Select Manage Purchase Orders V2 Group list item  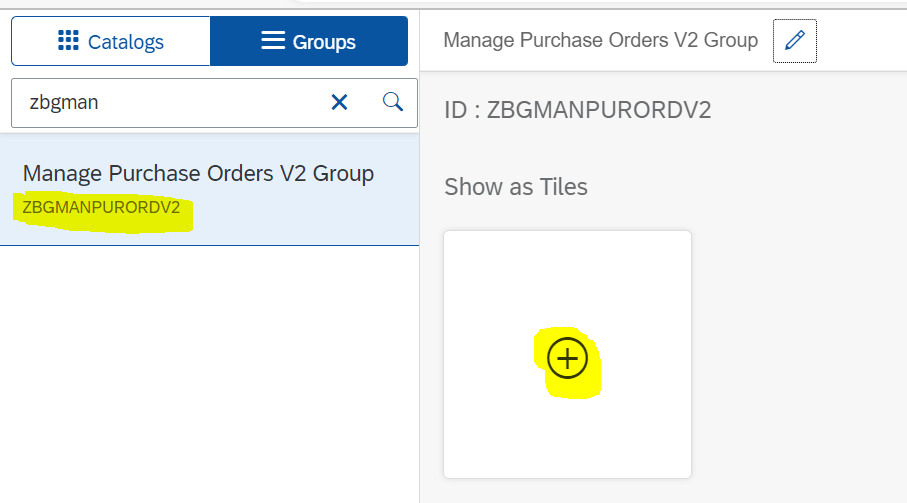pos(209,190)
